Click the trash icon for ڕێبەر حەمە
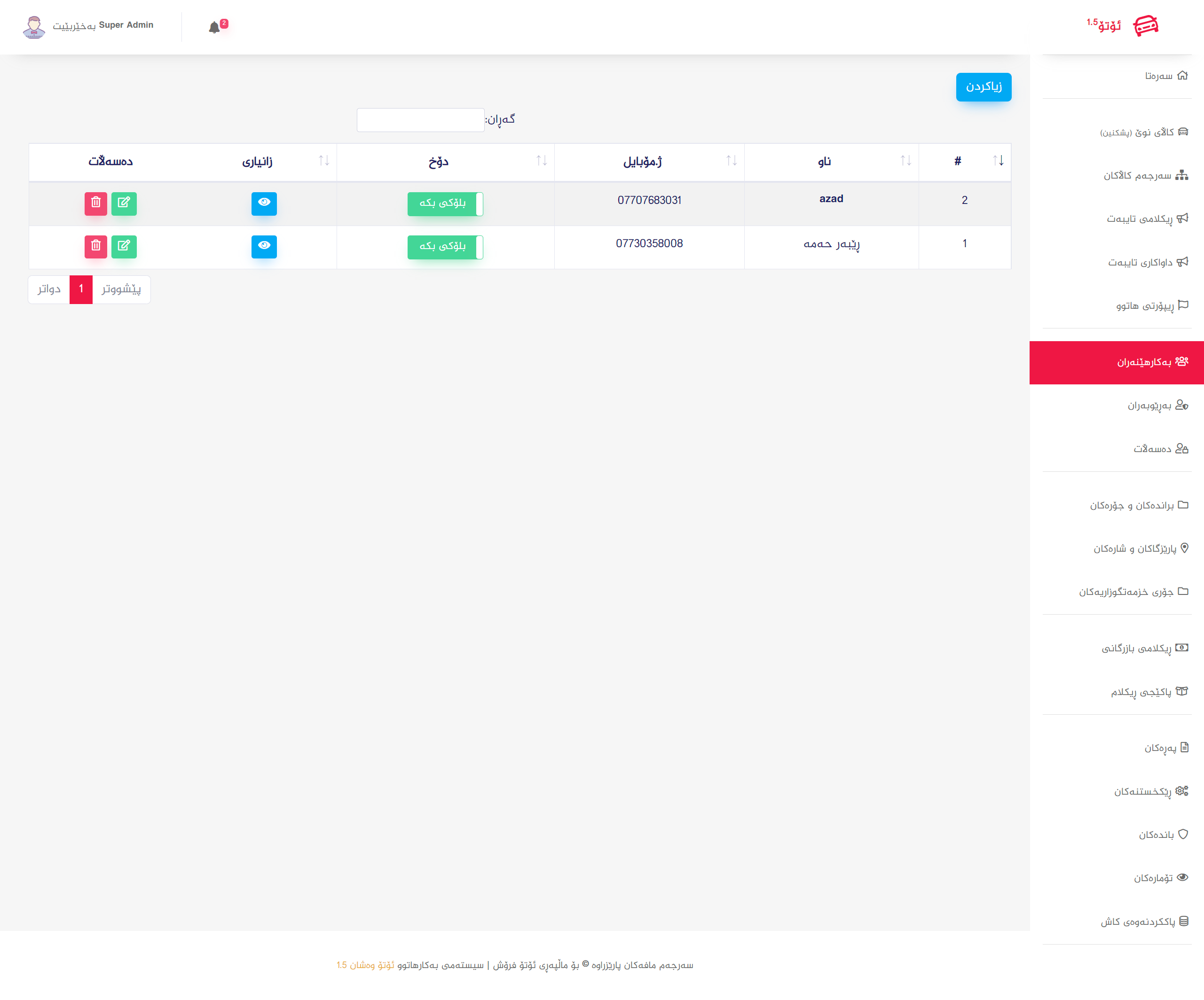The width and height of the screenshot is (1204, 1000). [x=96, y=246]
